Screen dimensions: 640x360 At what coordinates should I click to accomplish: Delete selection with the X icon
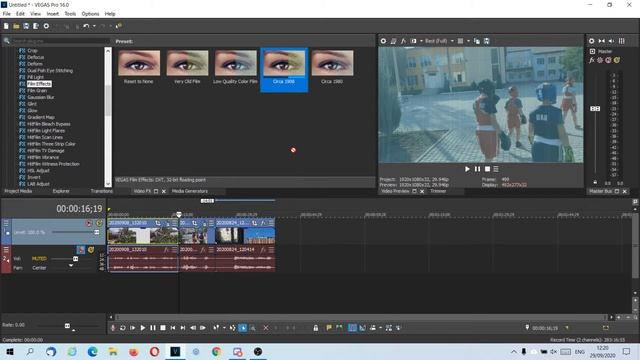[x=266, y=328]
